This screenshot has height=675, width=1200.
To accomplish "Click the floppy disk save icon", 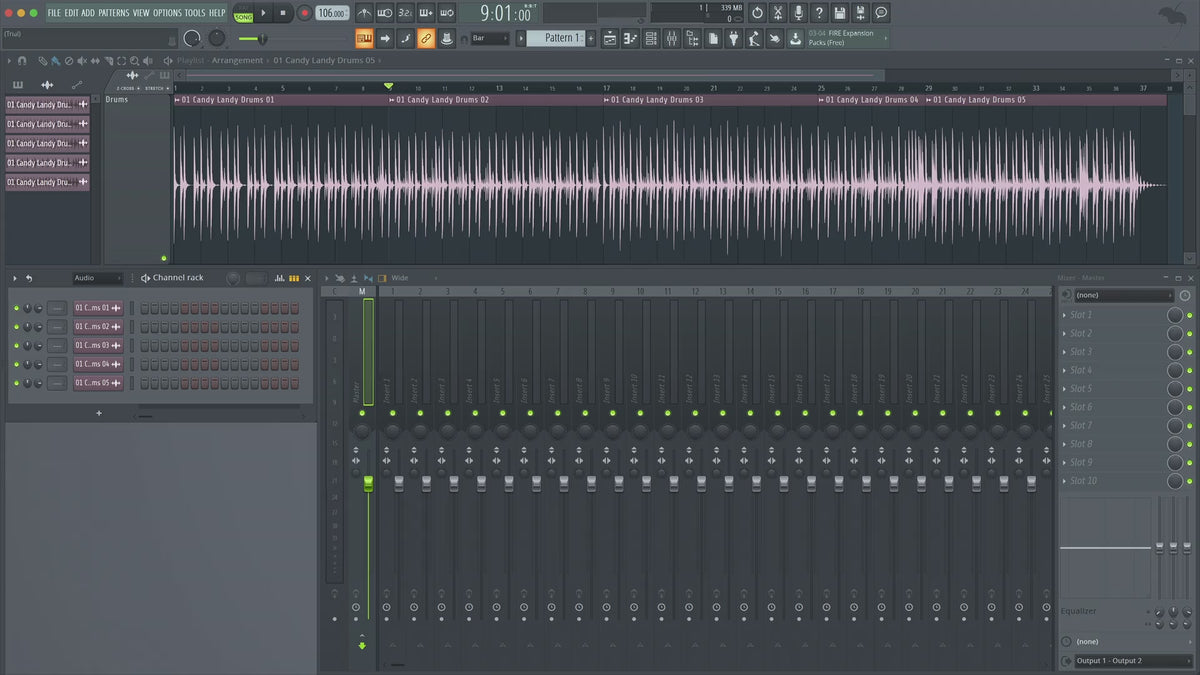I will click(x=839, y=13).
